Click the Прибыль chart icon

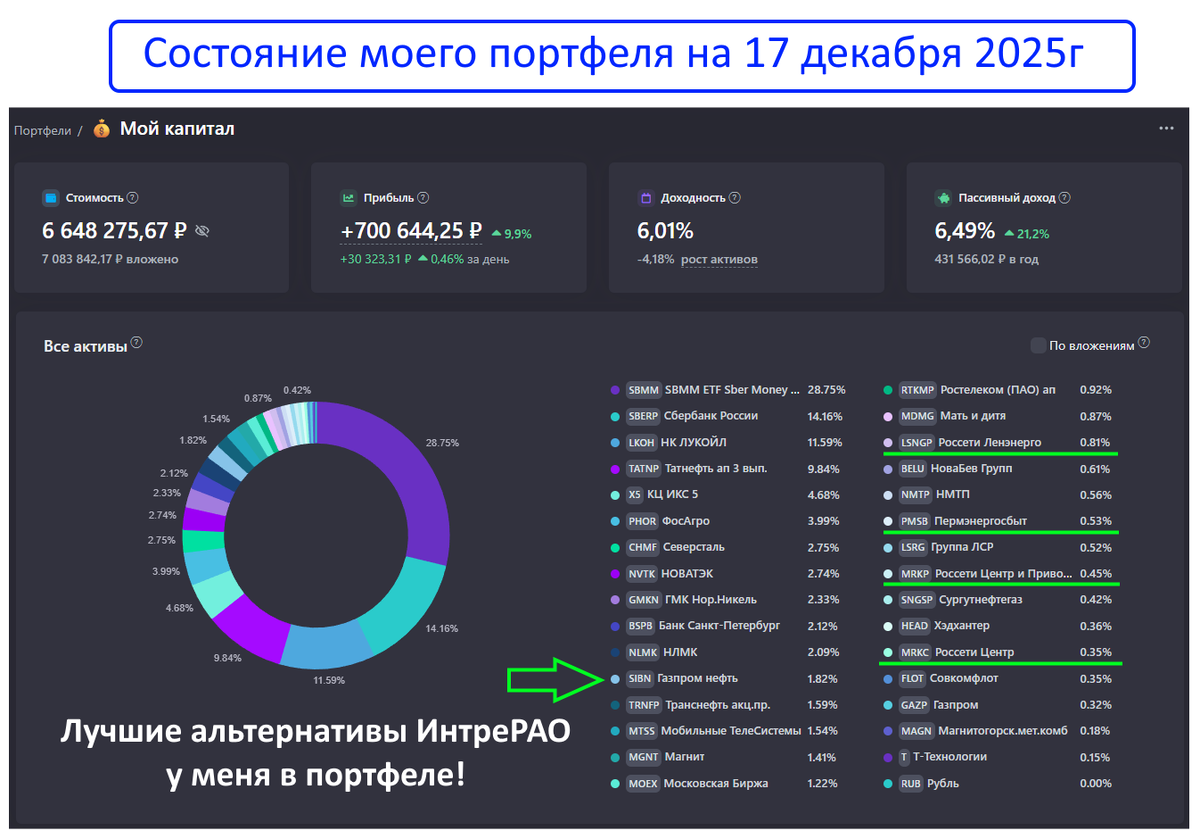click(x=348, y=198)
